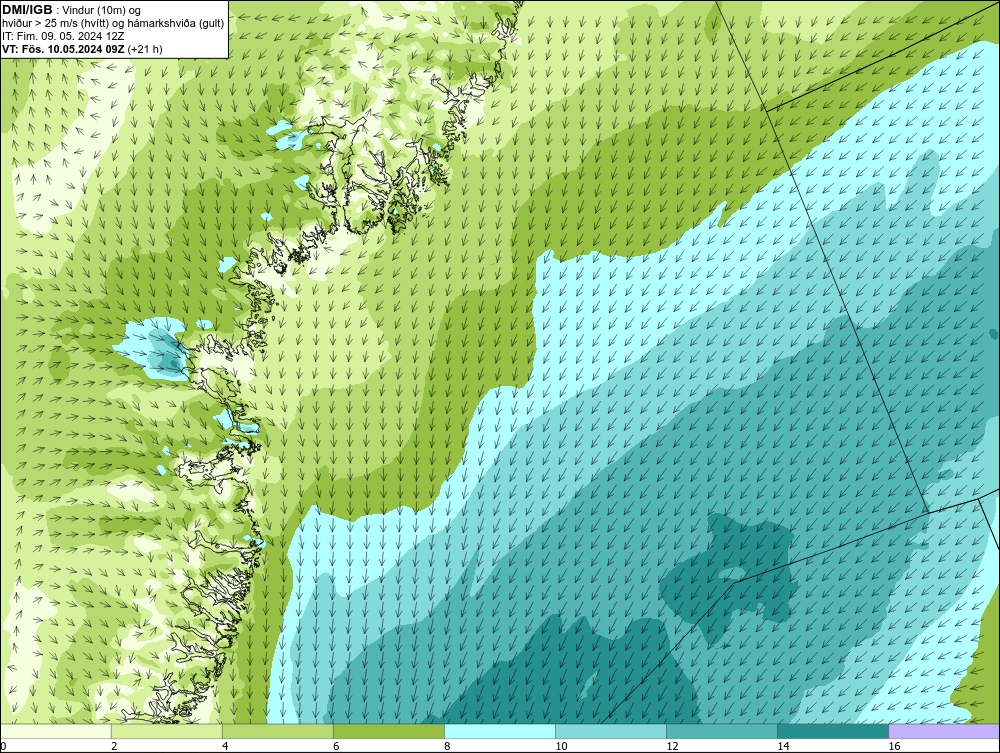This screenshot has width=1000, height=753.
Task: Click the 'hviður > 25 m/s' legend line
Action: tap(113, 24)
